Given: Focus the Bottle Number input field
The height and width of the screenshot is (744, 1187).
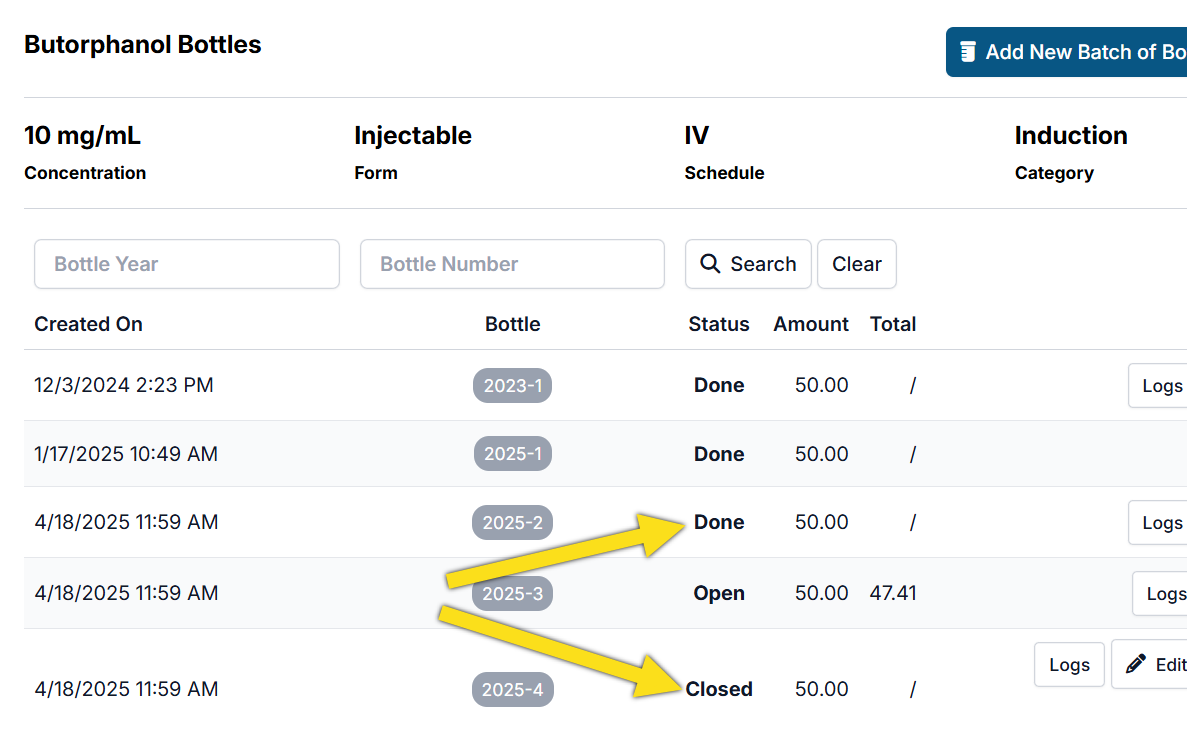Looking at the screenshot, I should (x=512, y=264).
